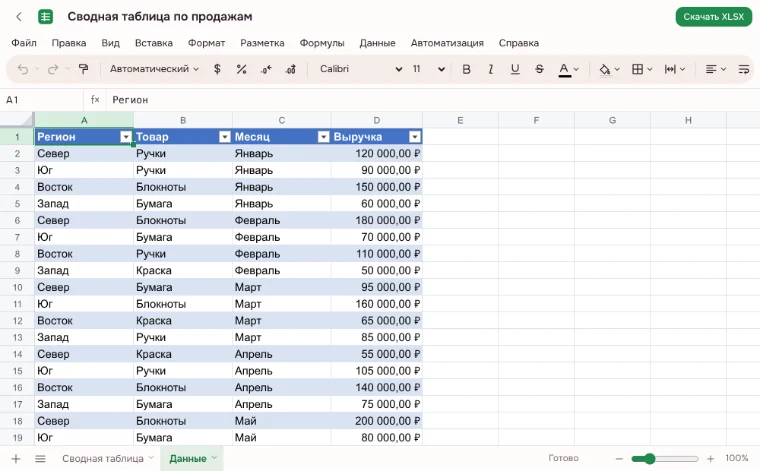Toggle bold formatting
Image resolution: width=760 pixels, height=471 pixels.
466,69
